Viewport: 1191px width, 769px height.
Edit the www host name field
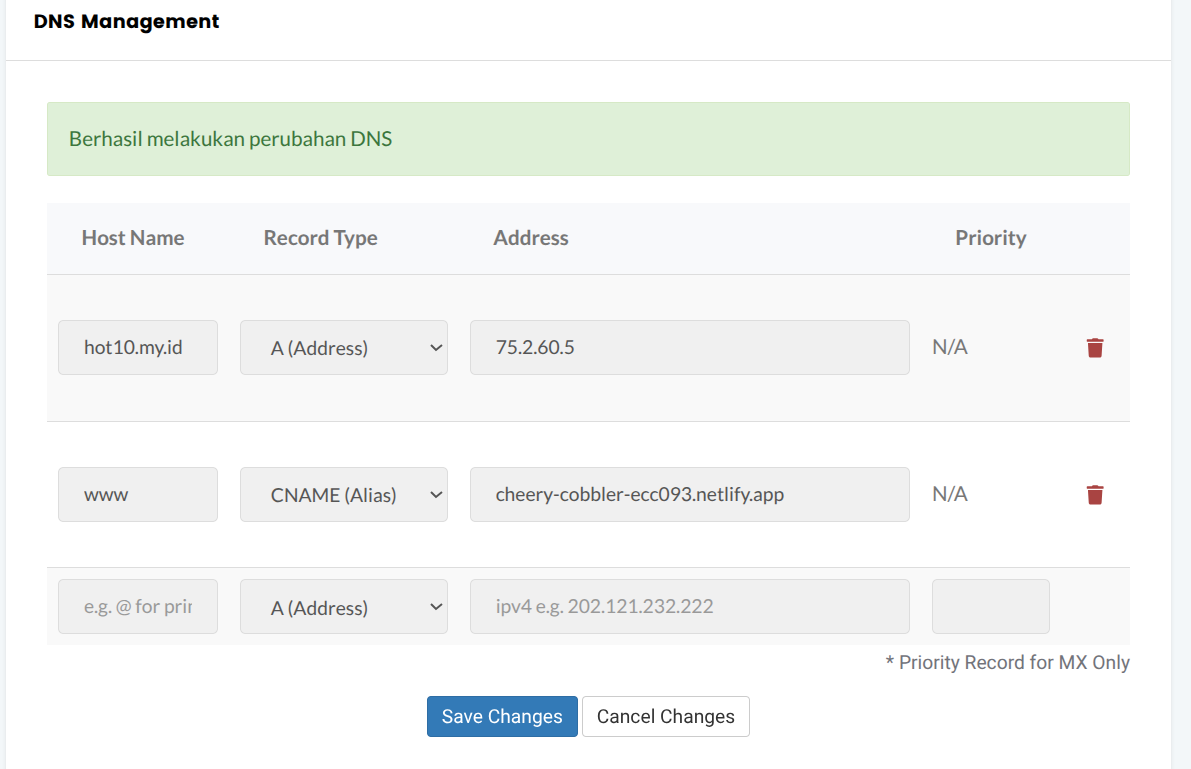coord(137,495)
